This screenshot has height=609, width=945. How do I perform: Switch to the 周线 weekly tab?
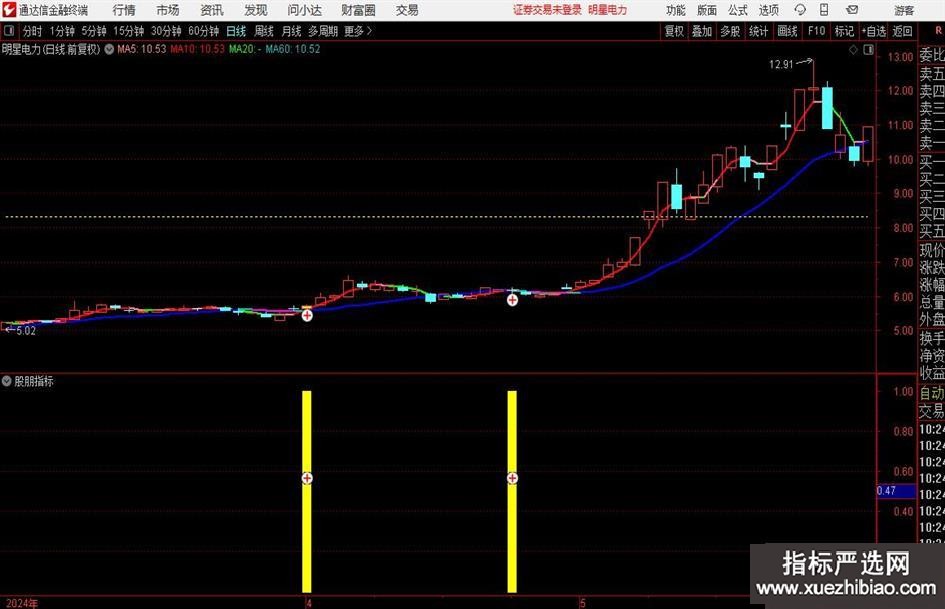point(263,31)
